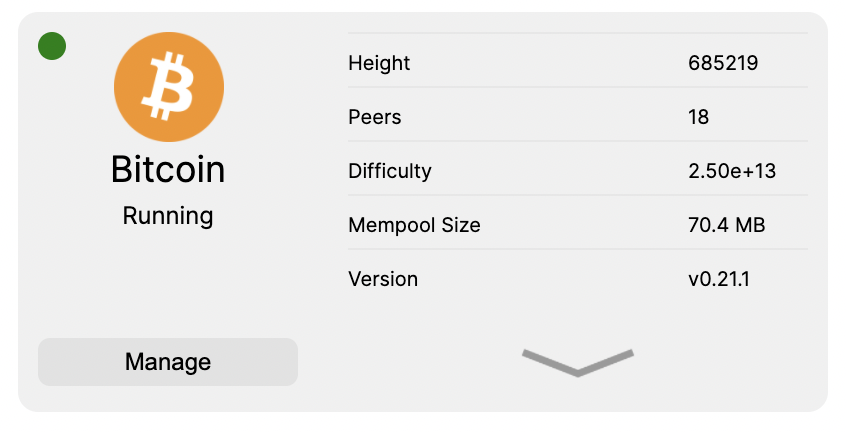Click the green status indicator dot
The height and width of the screenshot is (432, 846).
pos(52,46)
